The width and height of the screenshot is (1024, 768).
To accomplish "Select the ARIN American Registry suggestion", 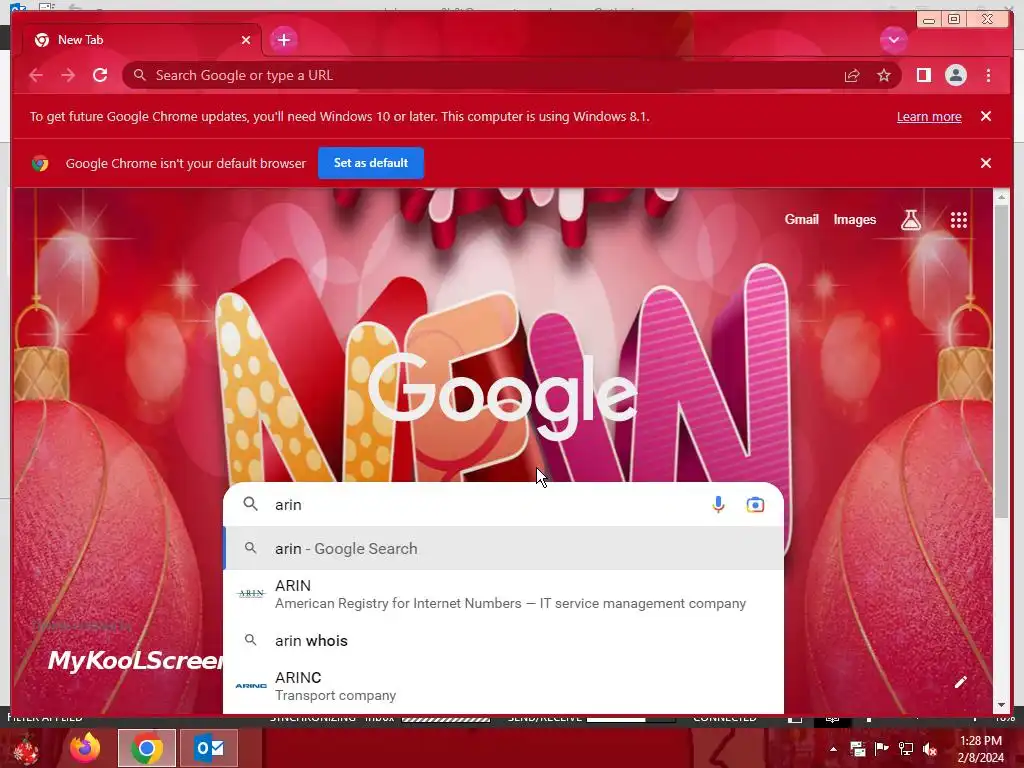I will coord(504,594).
